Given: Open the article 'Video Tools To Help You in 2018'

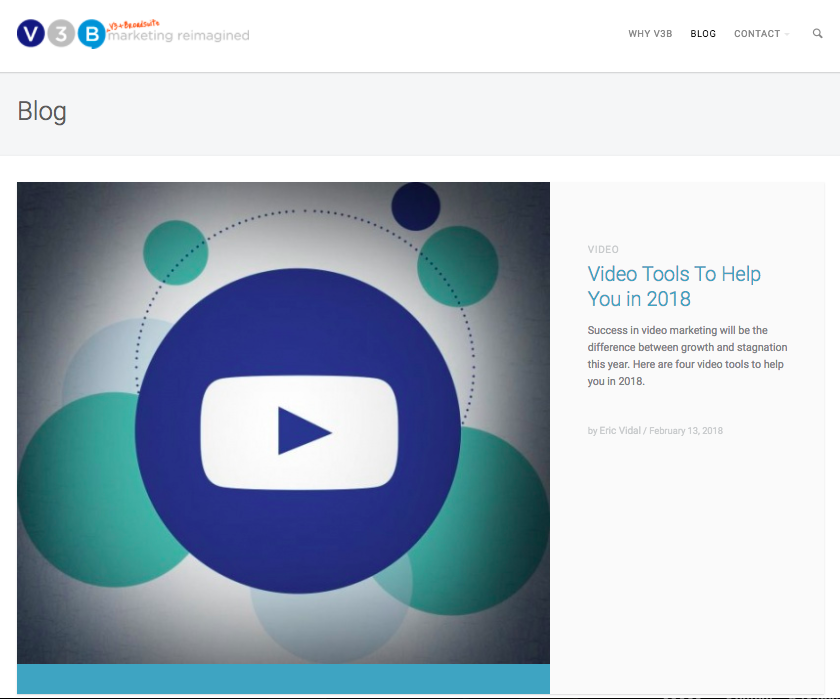Looking at the screenshot, I should coord(674,286).
